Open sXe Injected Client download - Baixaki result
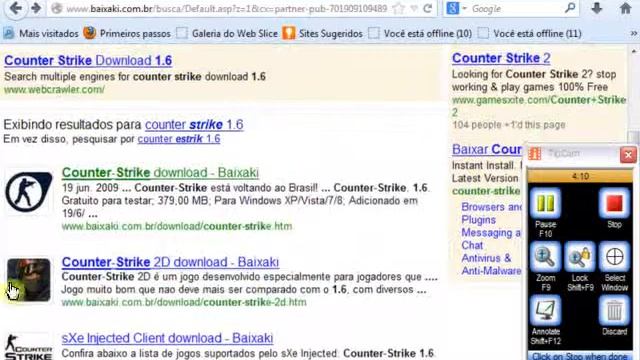 [x=167, y=338]
